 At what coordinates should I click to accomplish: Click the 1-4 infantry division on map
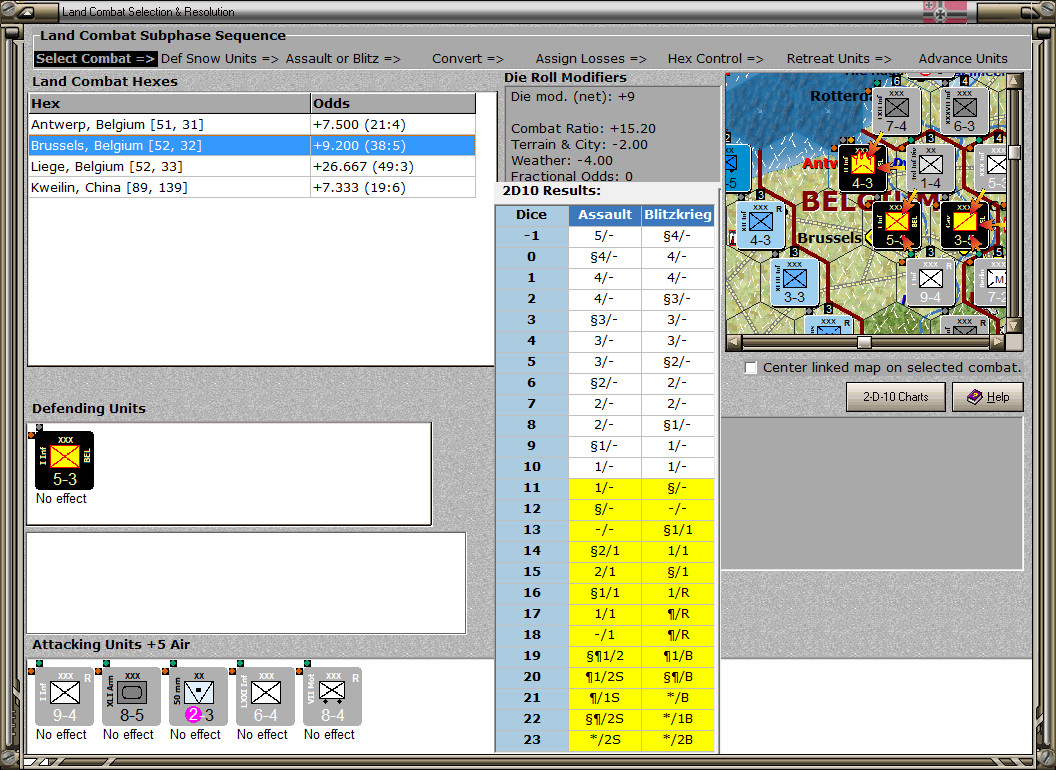(930, 168)
